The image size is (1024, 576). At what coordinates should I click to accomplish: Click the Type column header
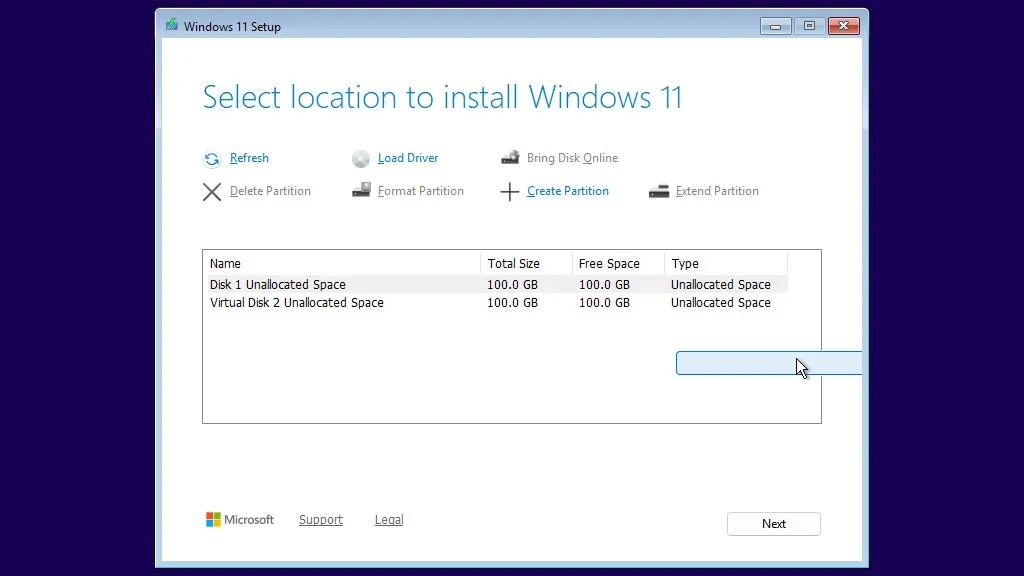pos(686,263)
